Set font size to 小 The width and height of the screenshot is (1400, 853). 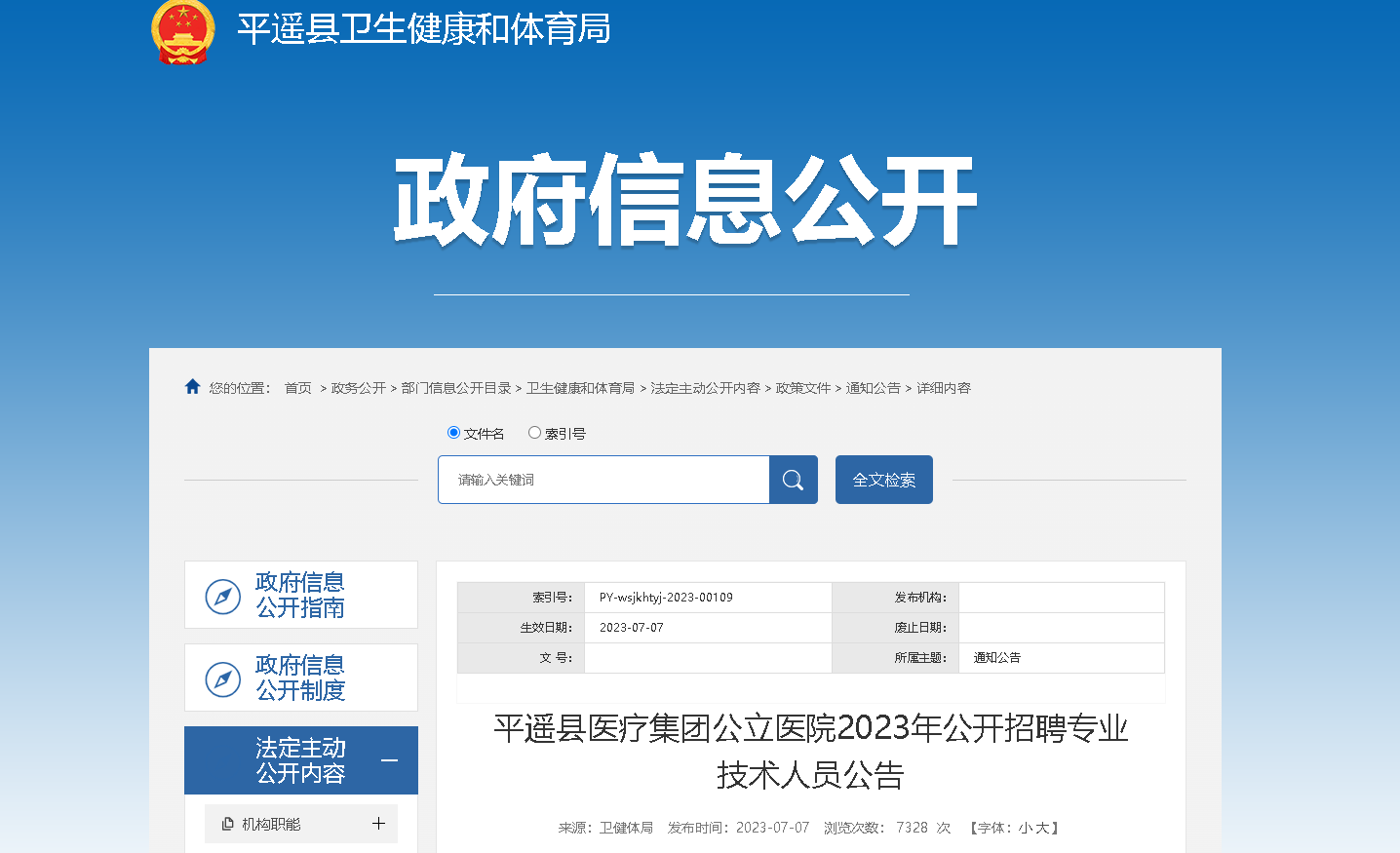pyautogui.click(x=1026, y=828)
